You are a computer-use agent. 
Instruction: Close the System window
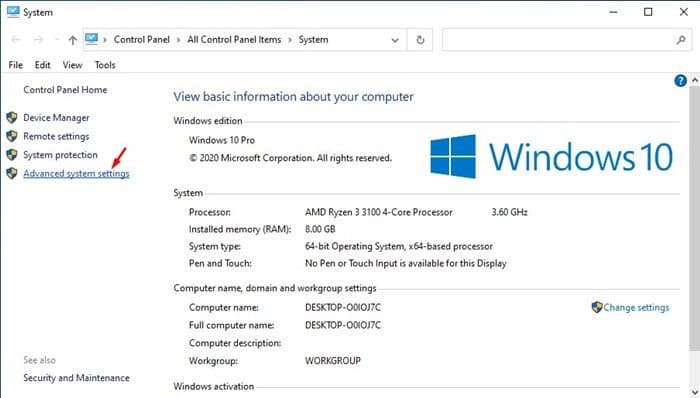pyautogui.click(x=683, y=12)
